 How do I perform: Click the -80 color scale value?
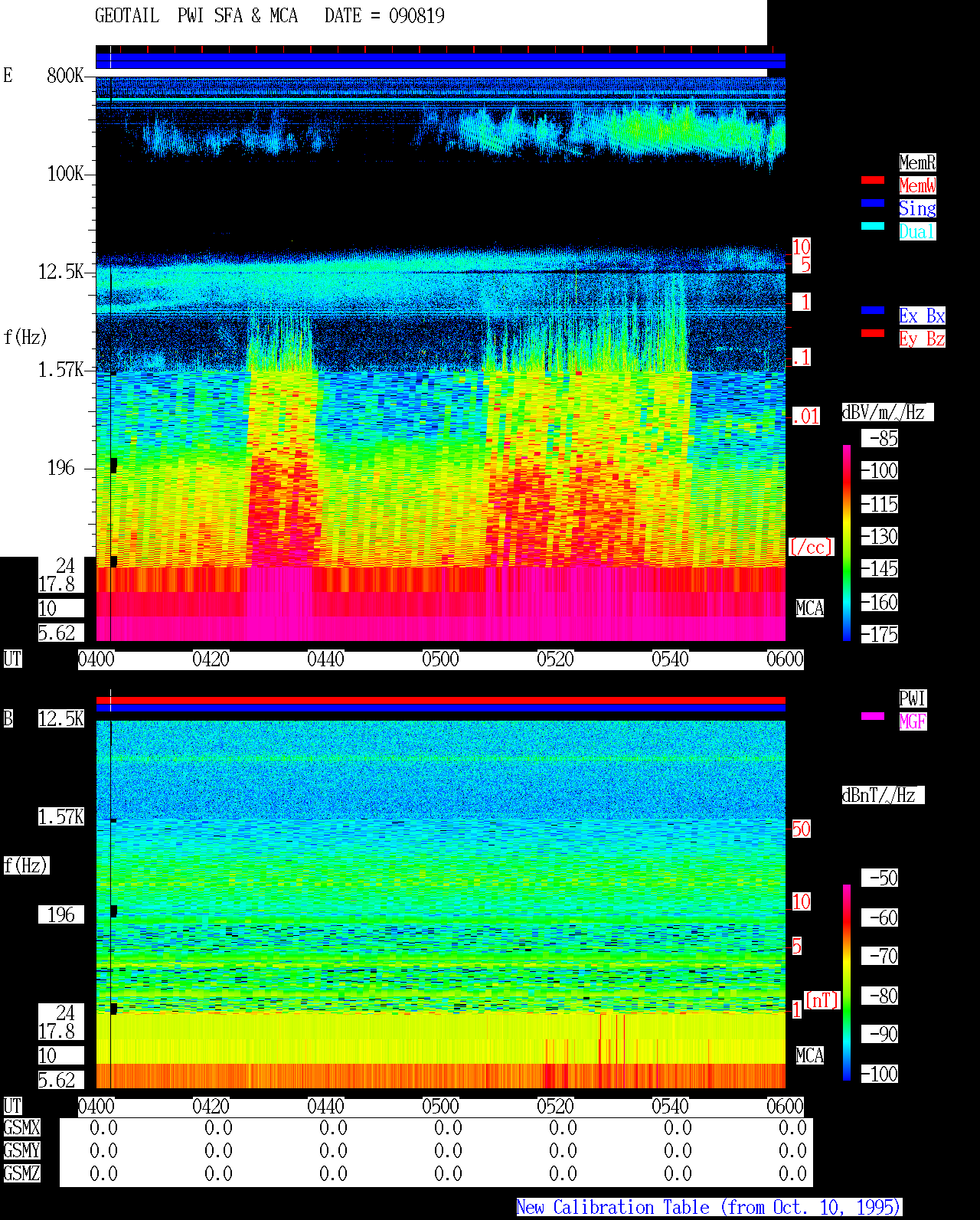880,996
